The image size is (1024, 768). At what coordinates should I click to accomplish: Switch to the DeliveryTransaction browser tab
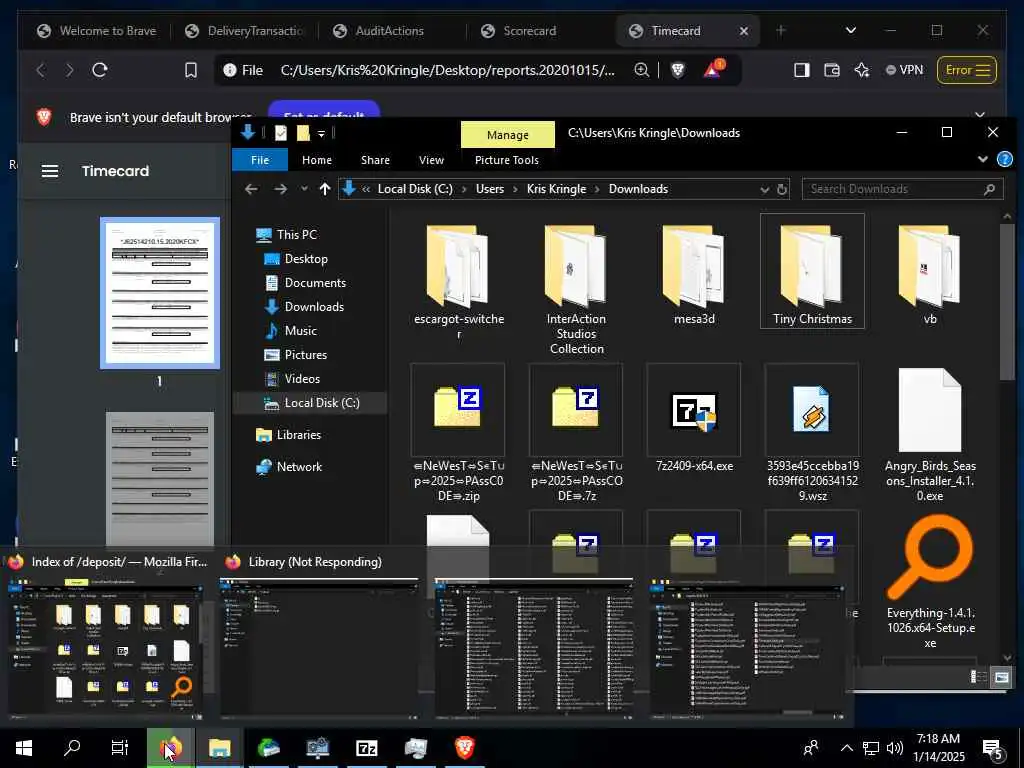[x=245, y=31]
